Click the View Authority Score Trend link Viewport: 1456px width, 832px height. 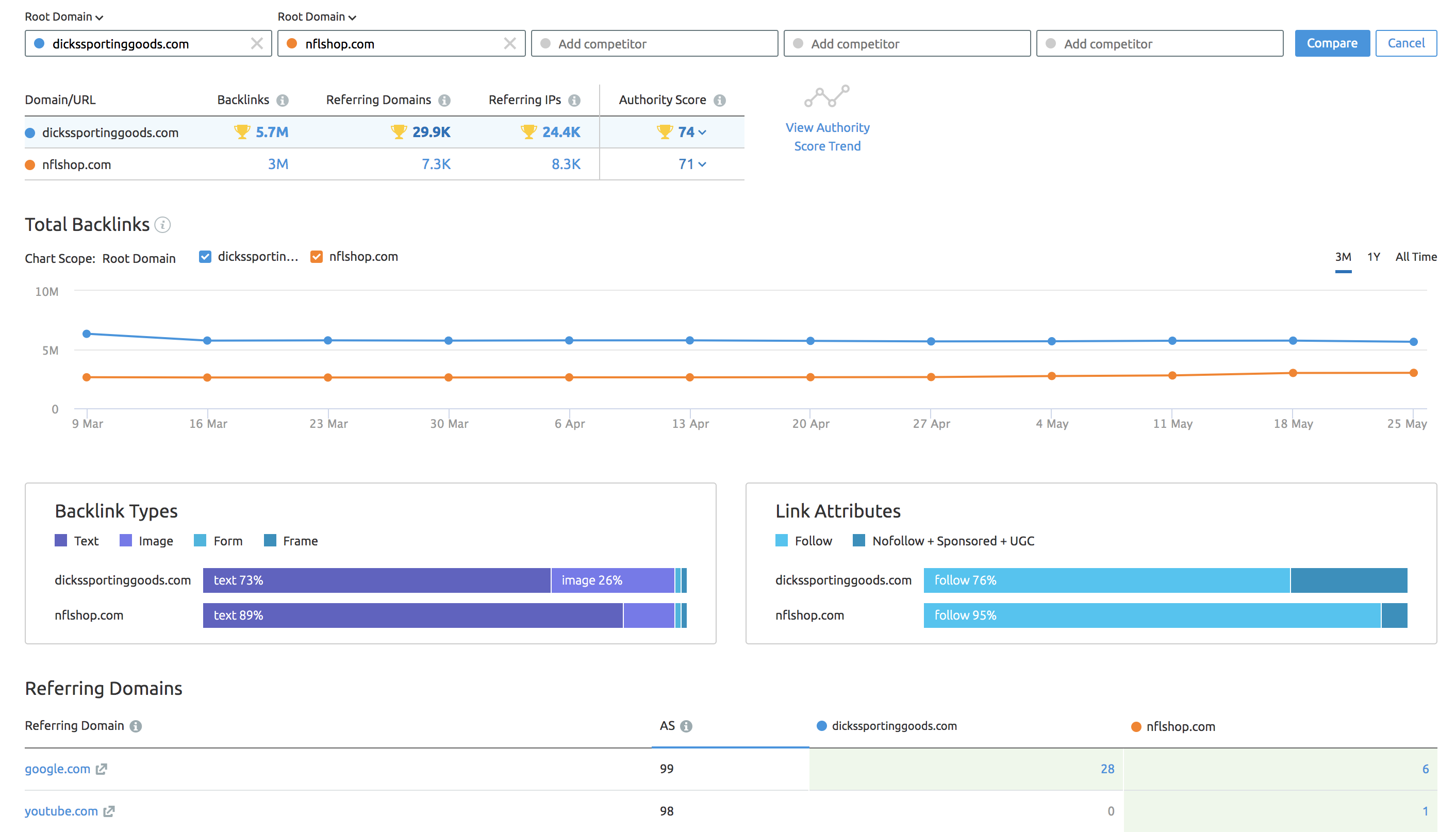827,136
